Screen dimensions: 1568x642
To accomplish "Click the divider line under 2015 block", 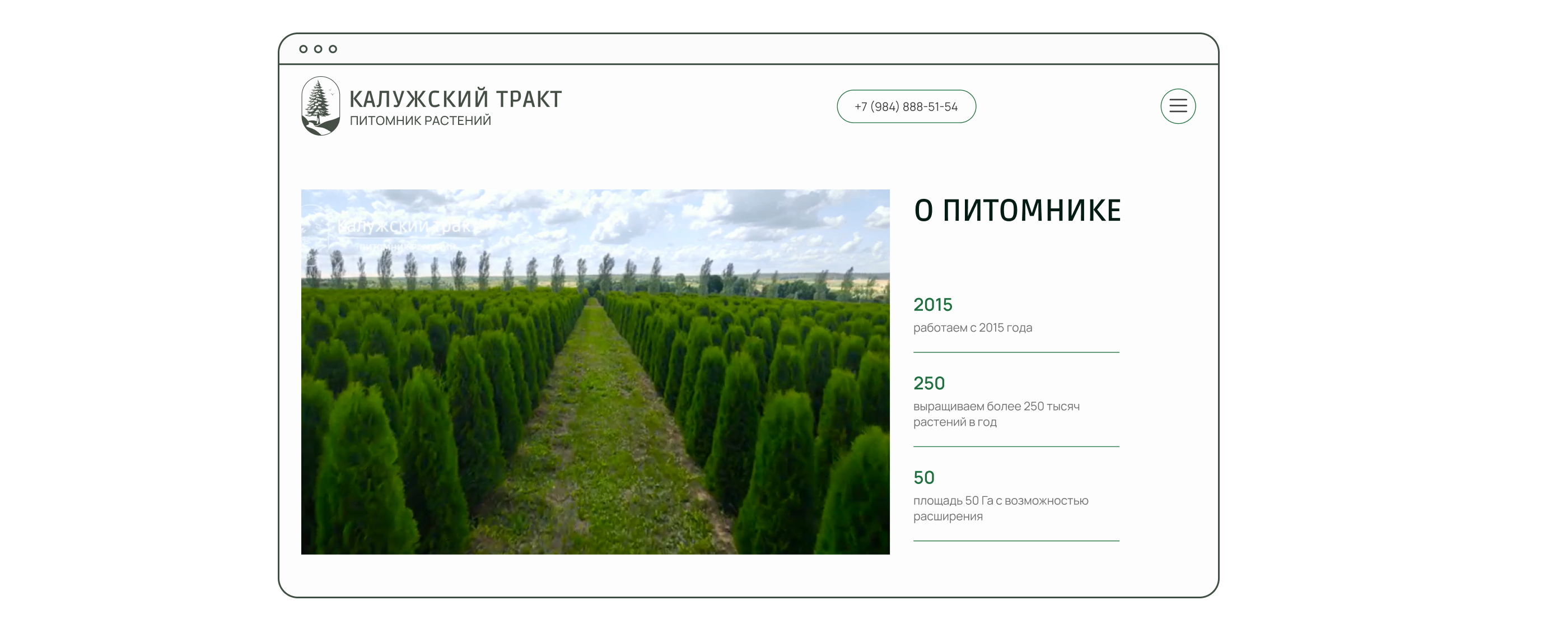I will pyautogui.click(x=1015, y=352).
